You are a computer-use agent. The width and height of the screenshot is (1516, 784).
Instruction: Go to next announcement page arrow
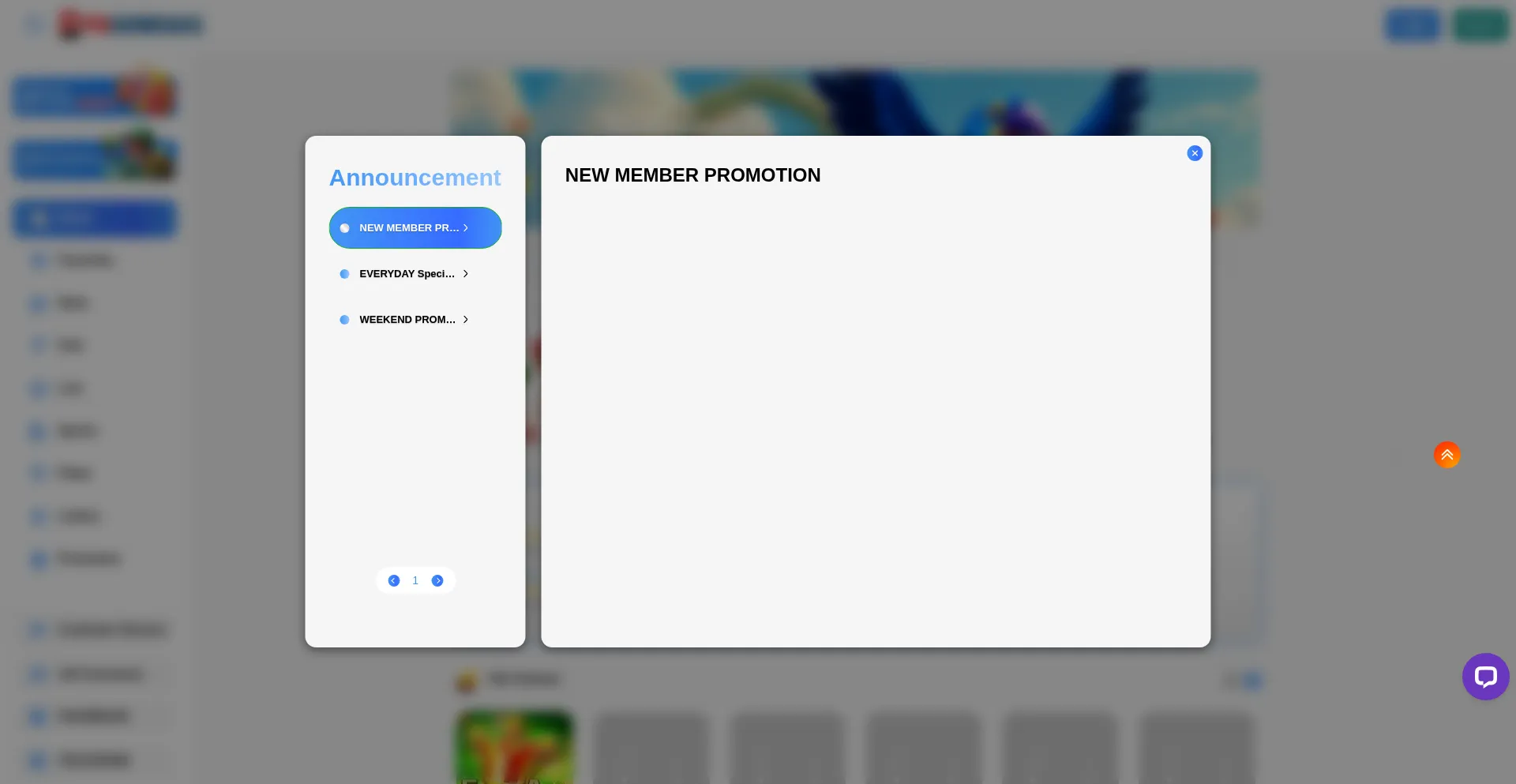pyautogui.click(x=437, y=581)
